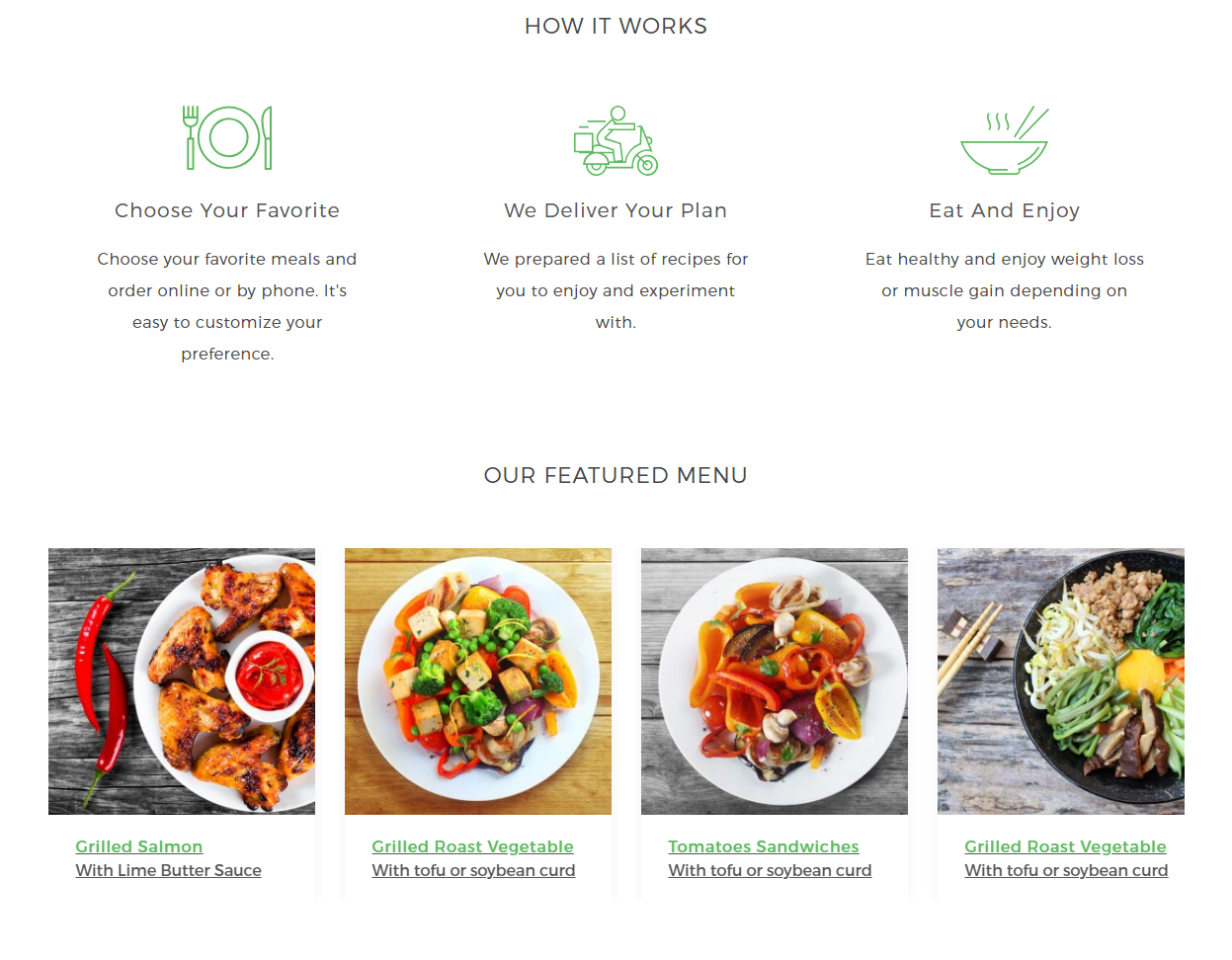Select the chicken wings dish photo

[x=182, y=681]
